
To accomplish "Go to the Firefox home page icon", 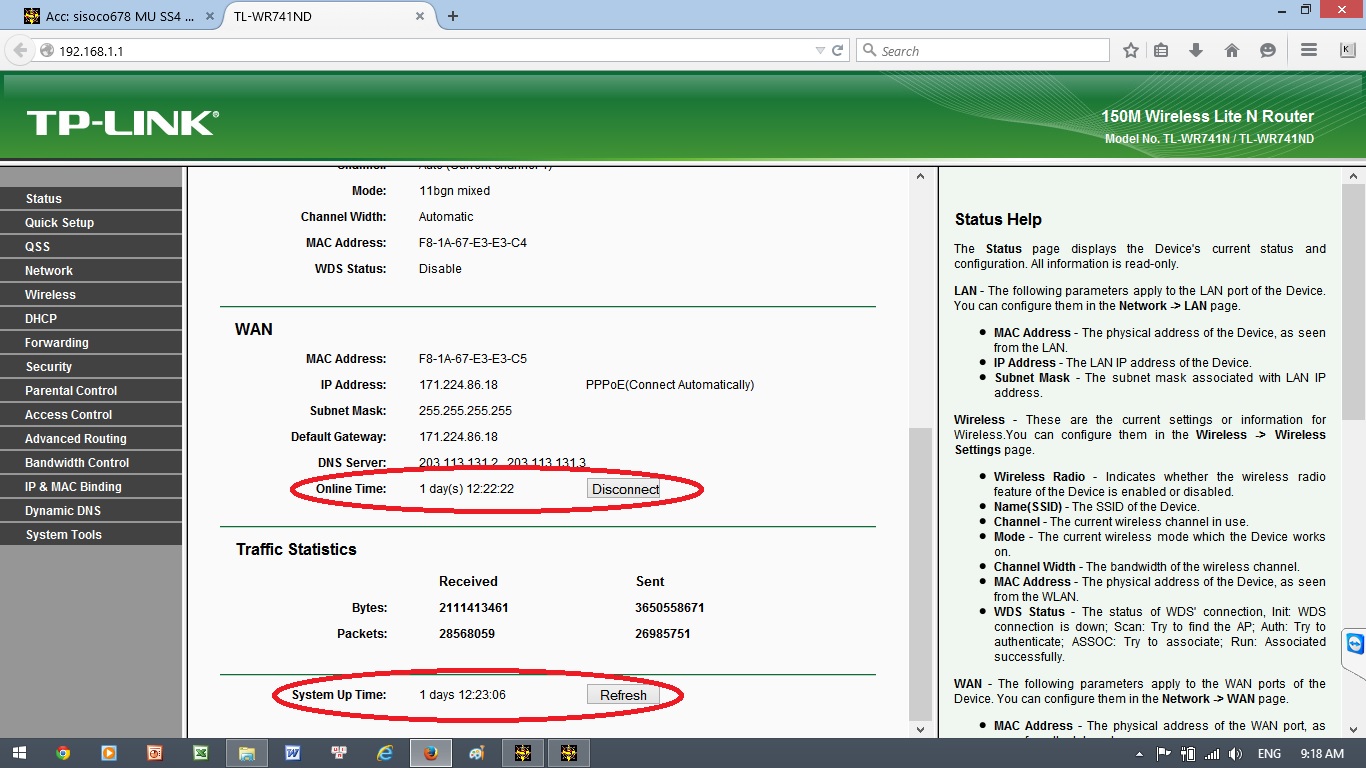I will (1232, 50).
